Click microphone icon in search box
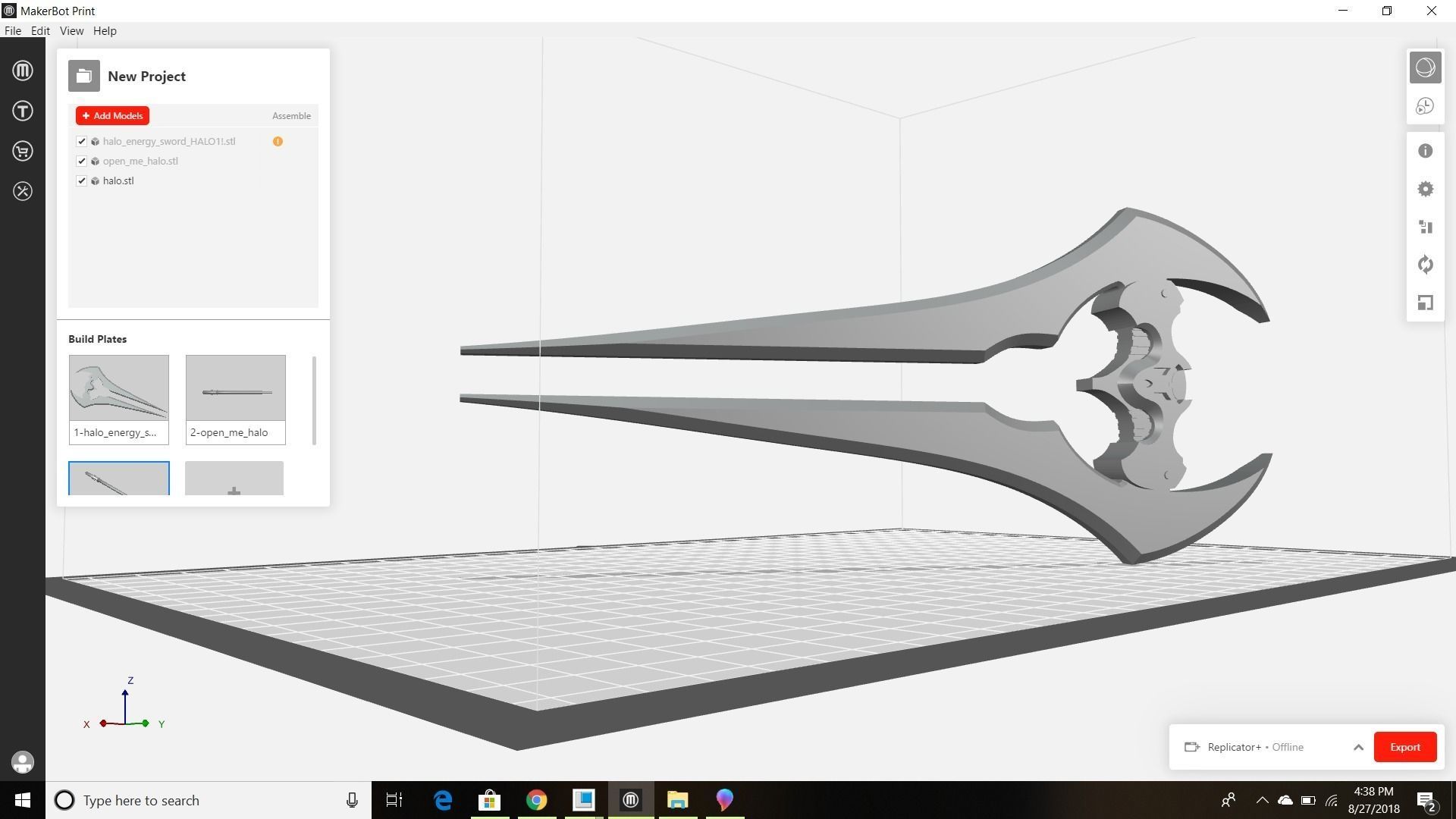Image resolution: width=1456 pixels, height=819 pixels. (x=352, y=800)
